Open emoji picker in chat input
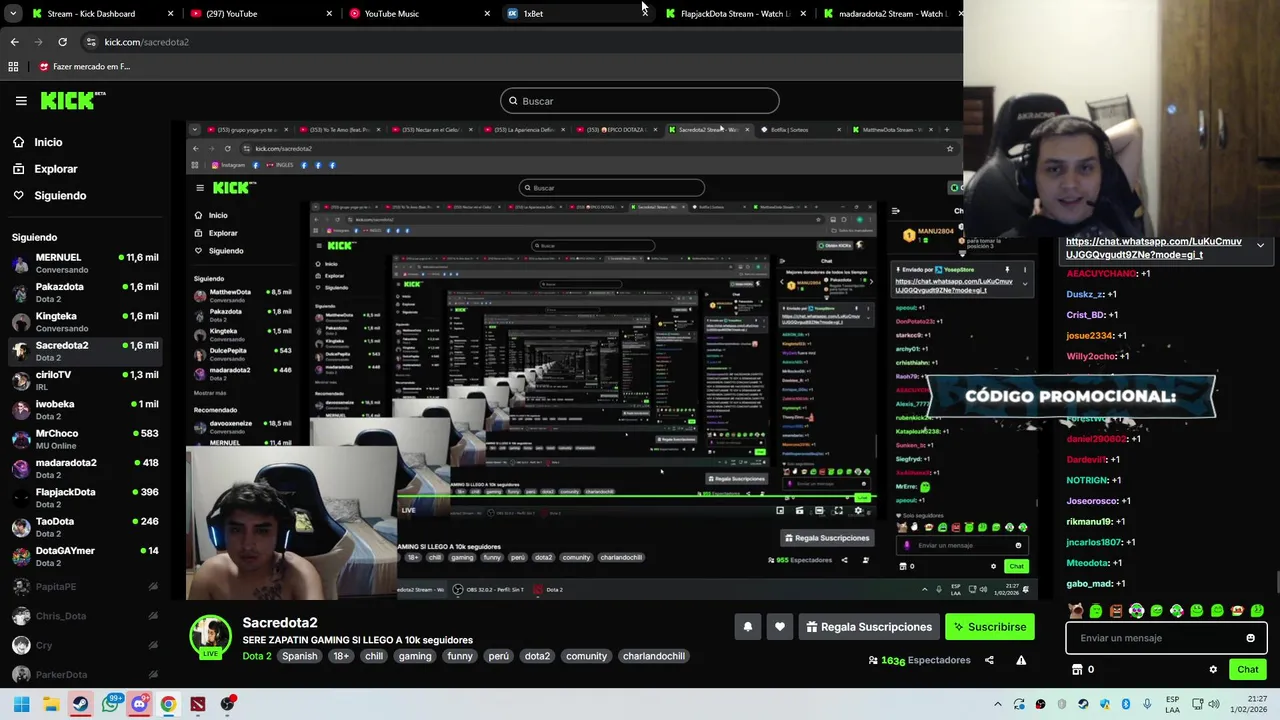 1250,638
